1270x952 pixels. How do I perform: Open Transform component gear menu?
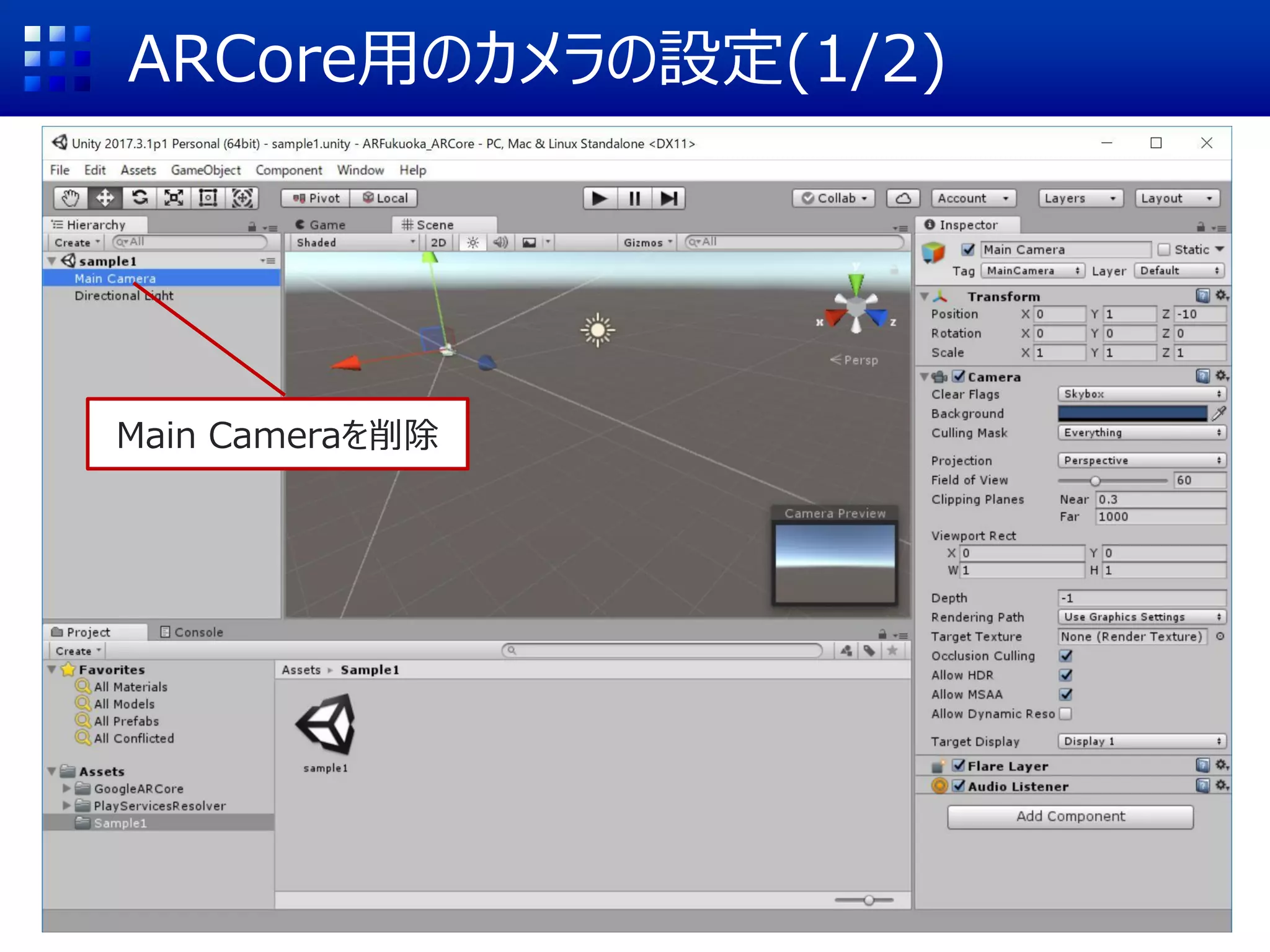point(1222,296)
